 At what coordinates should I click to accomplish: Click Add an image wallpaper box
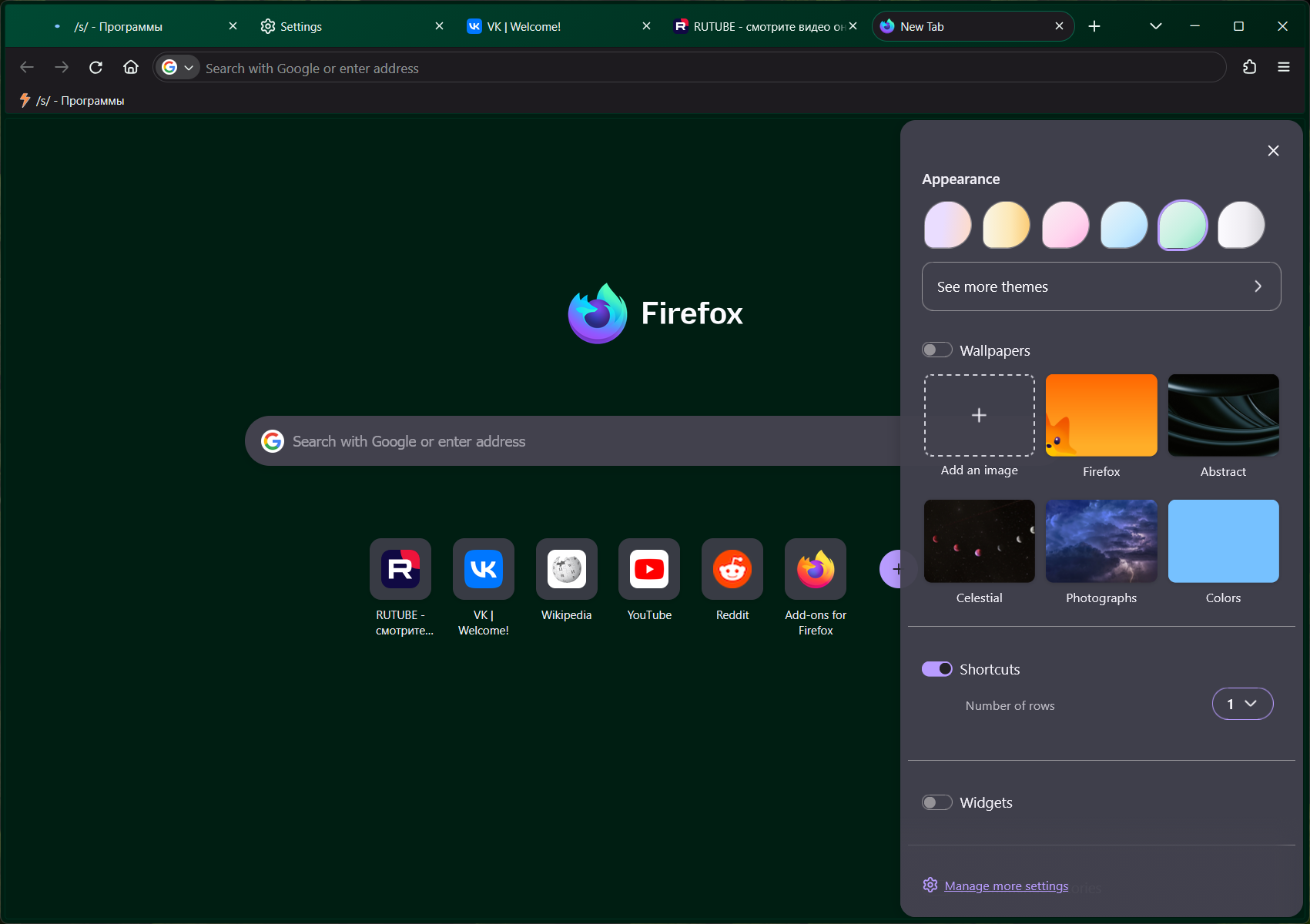click(979, 415)
